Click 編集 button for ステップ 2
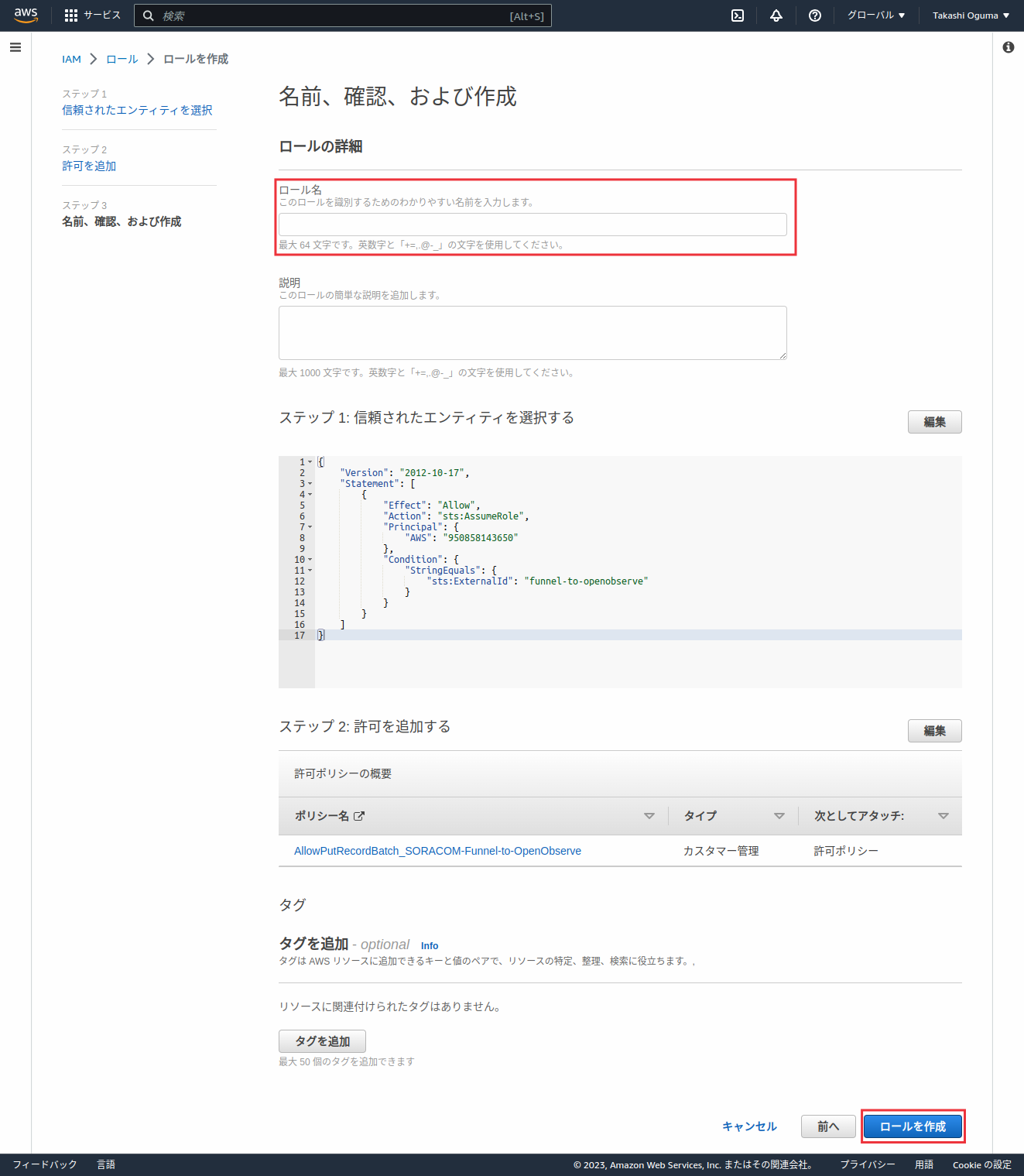This screenshot has height=1176, width=1024. click(934, 731)
